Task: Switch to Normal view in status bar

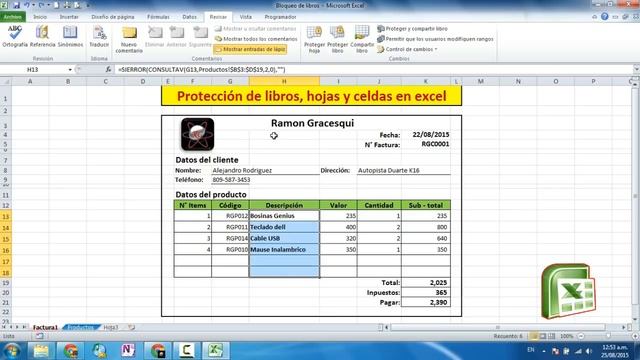Action: 533,336
